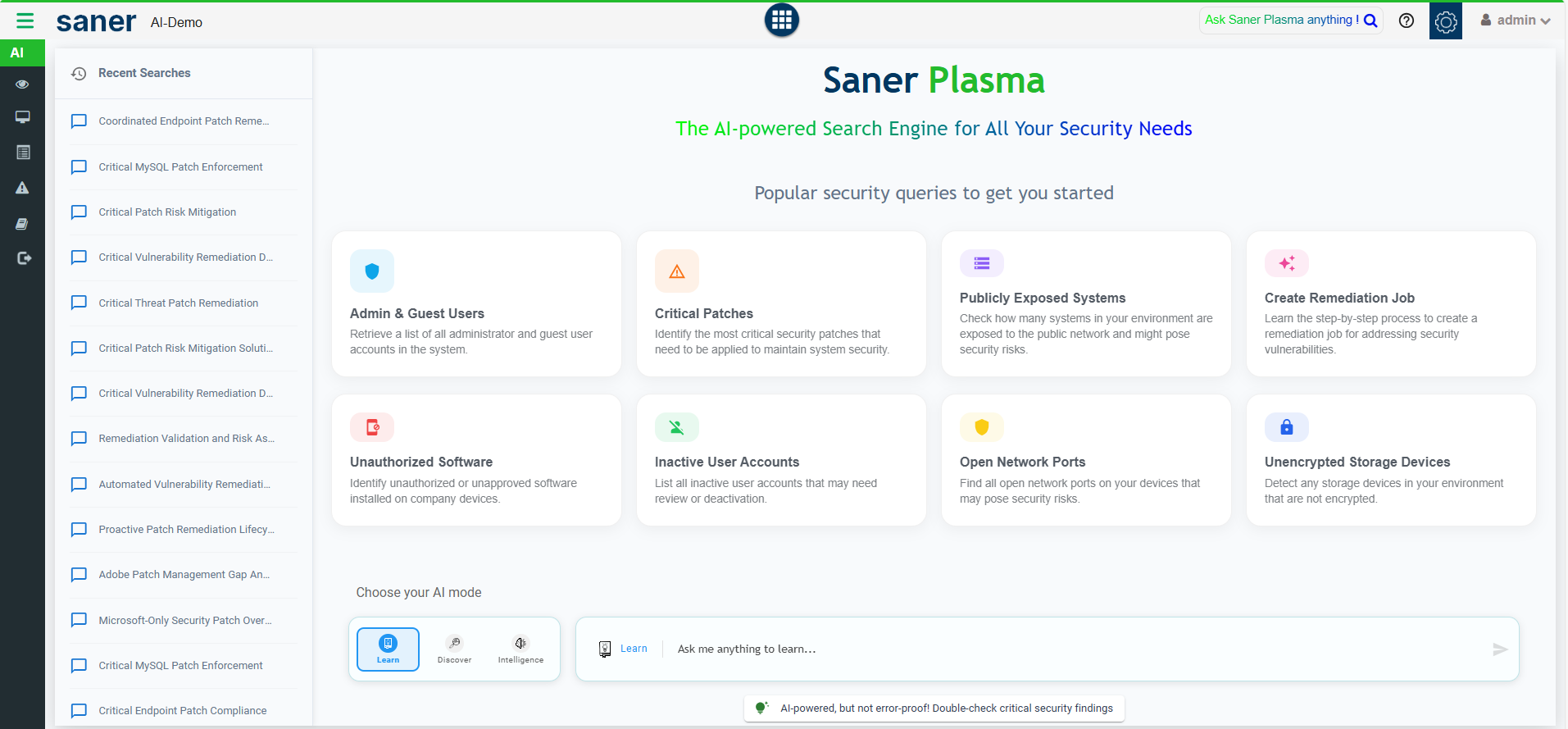This screenshot has height=729, width=1568.
Task: Switch to Intelligence AI mode
Action: tap(520, 649)
